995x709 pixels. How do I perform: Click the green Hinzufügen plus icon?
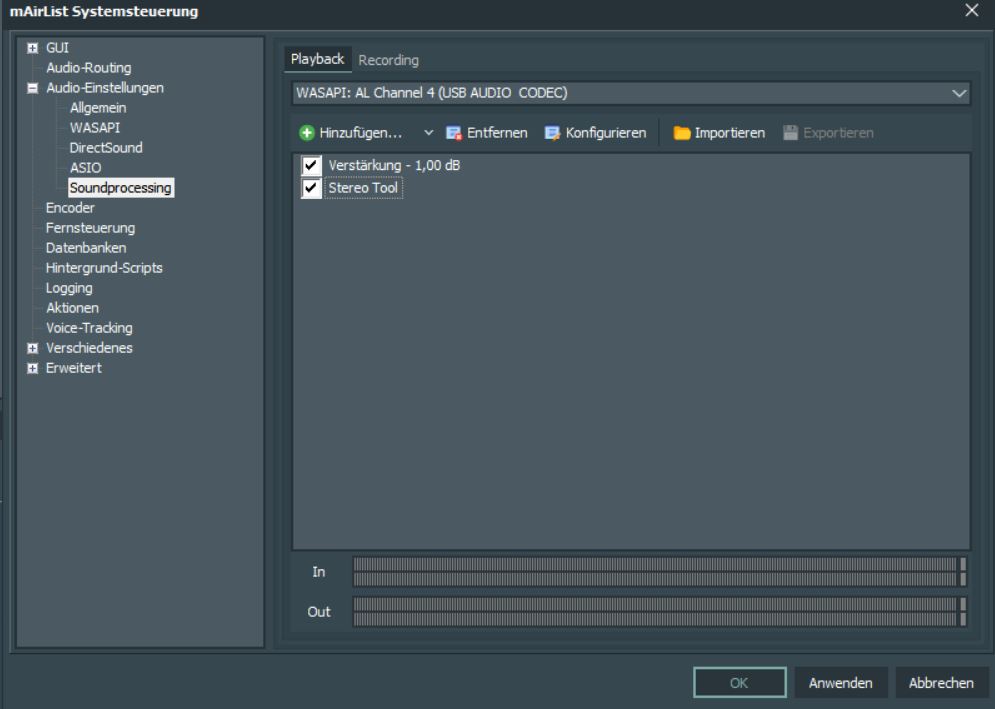click(x=306, y=133)
